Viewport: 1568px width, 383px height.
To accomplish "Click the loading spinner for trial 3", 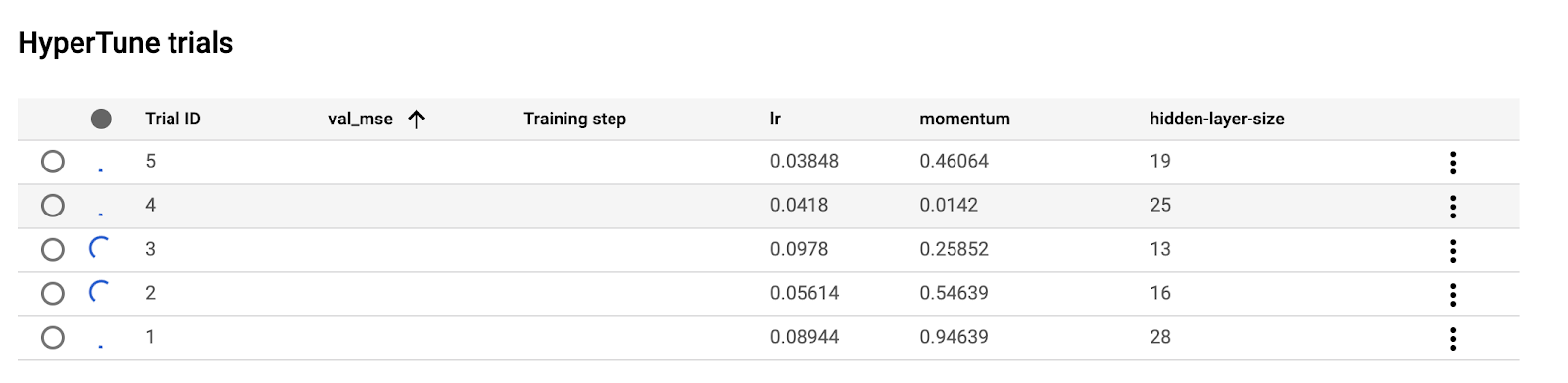I will tap(99, 248).
